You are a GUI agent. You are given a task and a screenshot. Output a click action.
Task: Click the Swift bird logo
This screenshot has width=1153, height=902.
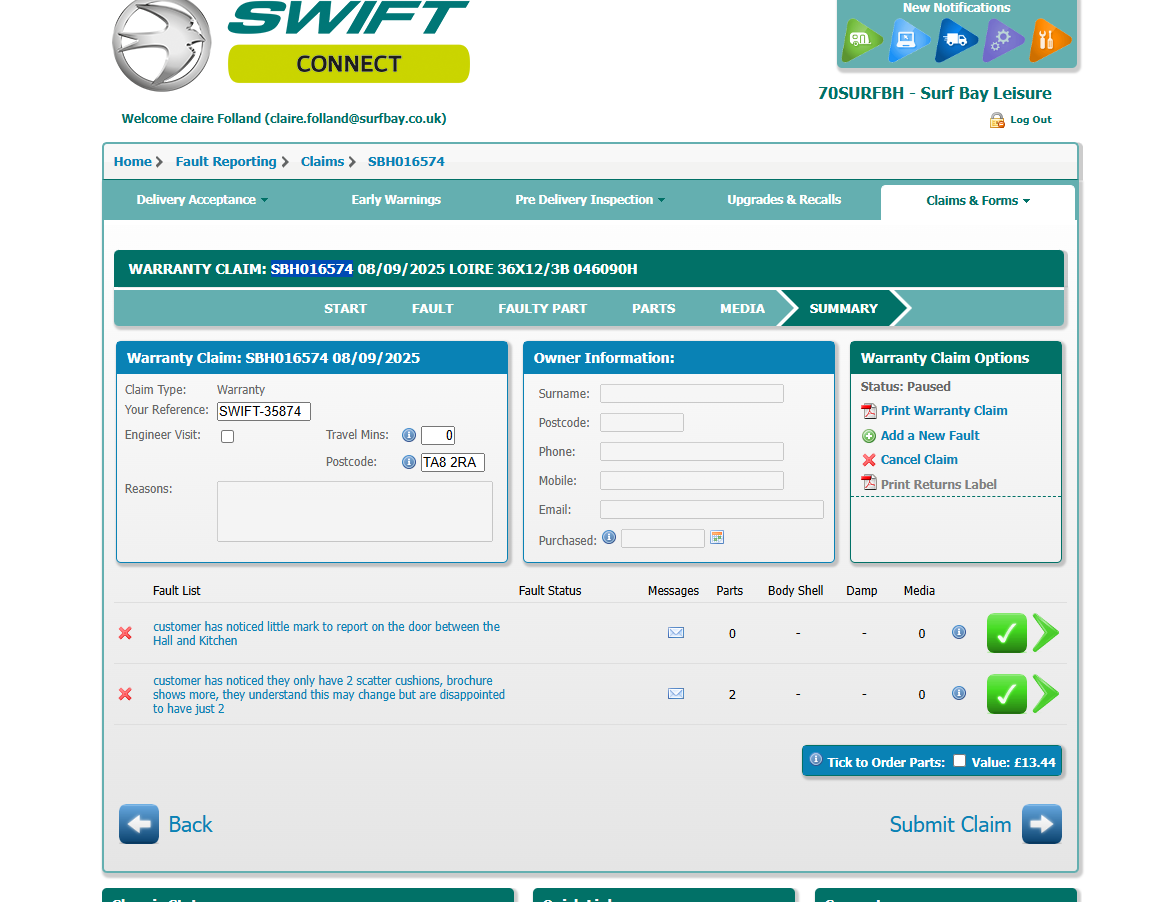[x=162, y=44]
